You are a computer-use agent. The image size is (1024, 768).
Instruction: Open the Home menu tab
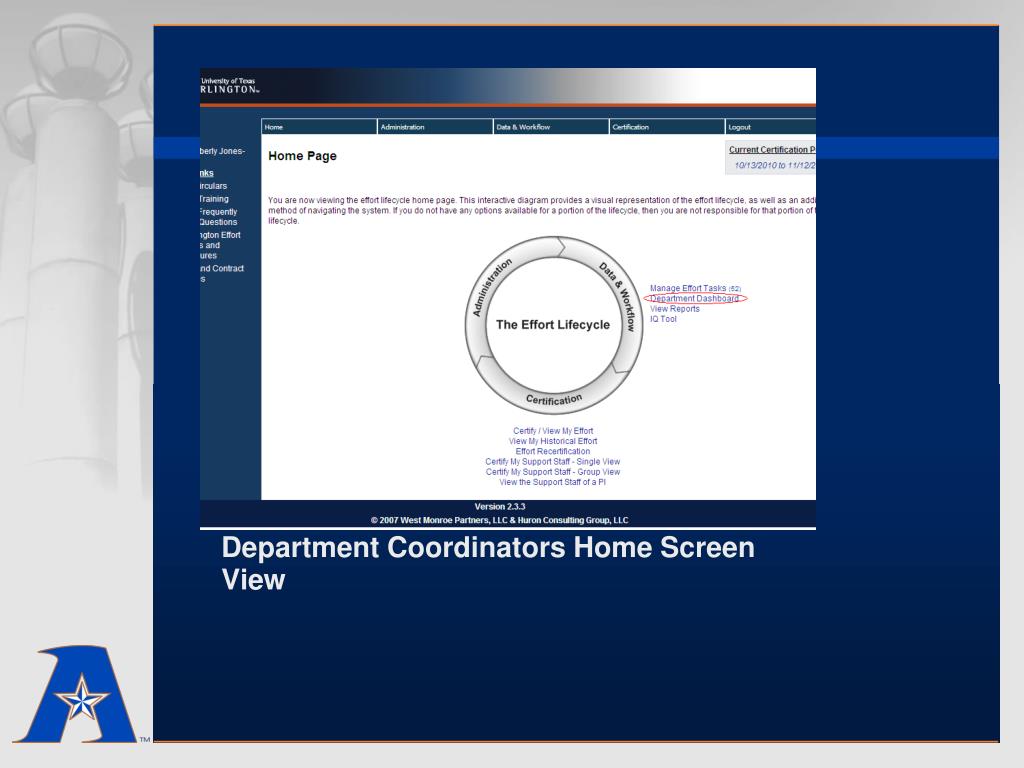coord(319,127)
